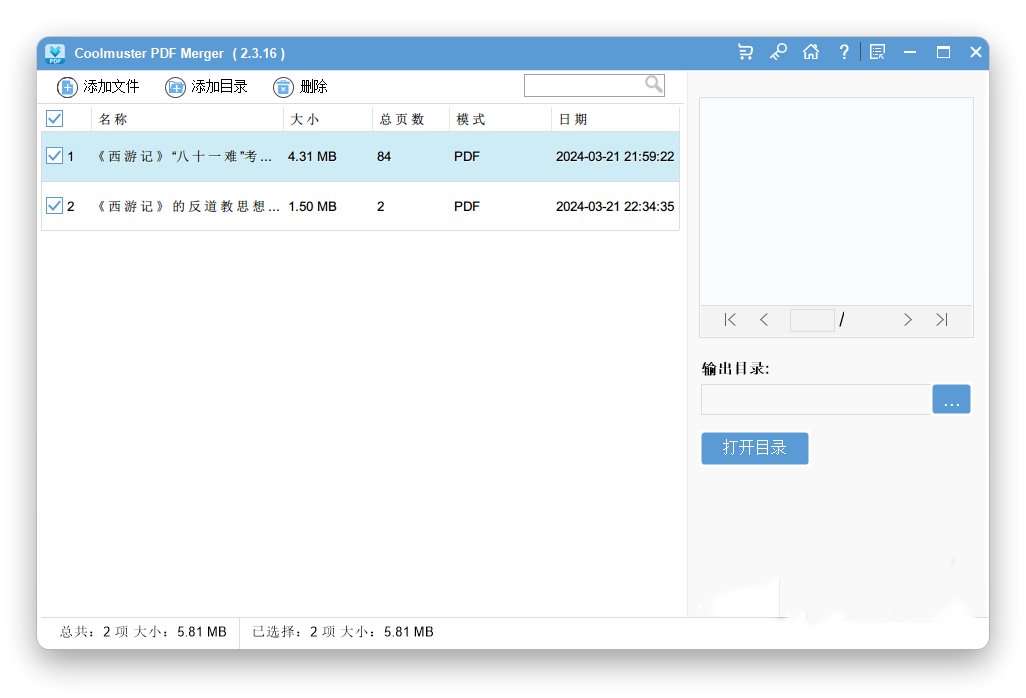
Task: Sort by the 模式 column header
Action: [x=501, y=119]
